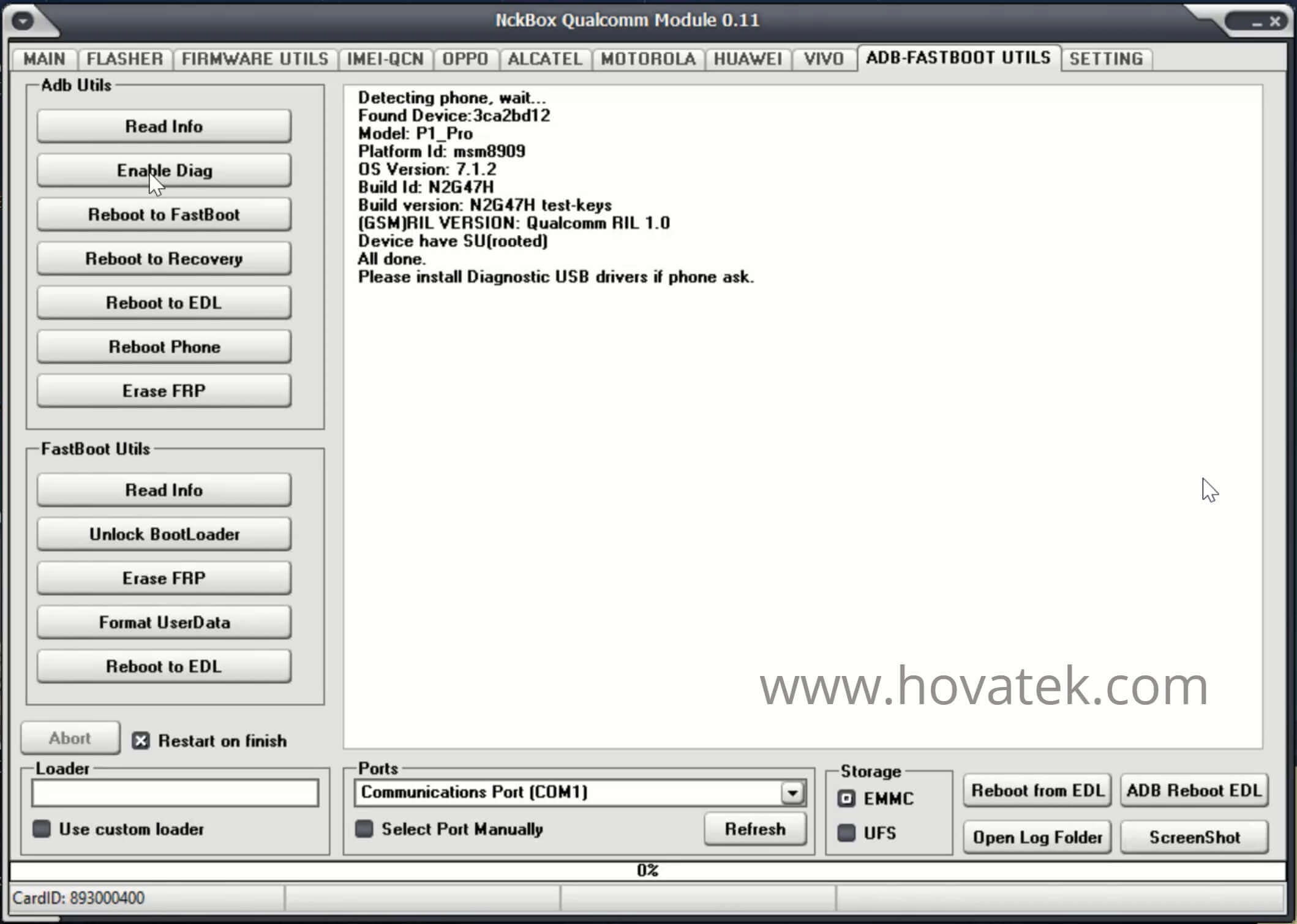This screenshot has width=1297, height=924.
Task: Select the EMMC storage option
Action: pos(846,798)
